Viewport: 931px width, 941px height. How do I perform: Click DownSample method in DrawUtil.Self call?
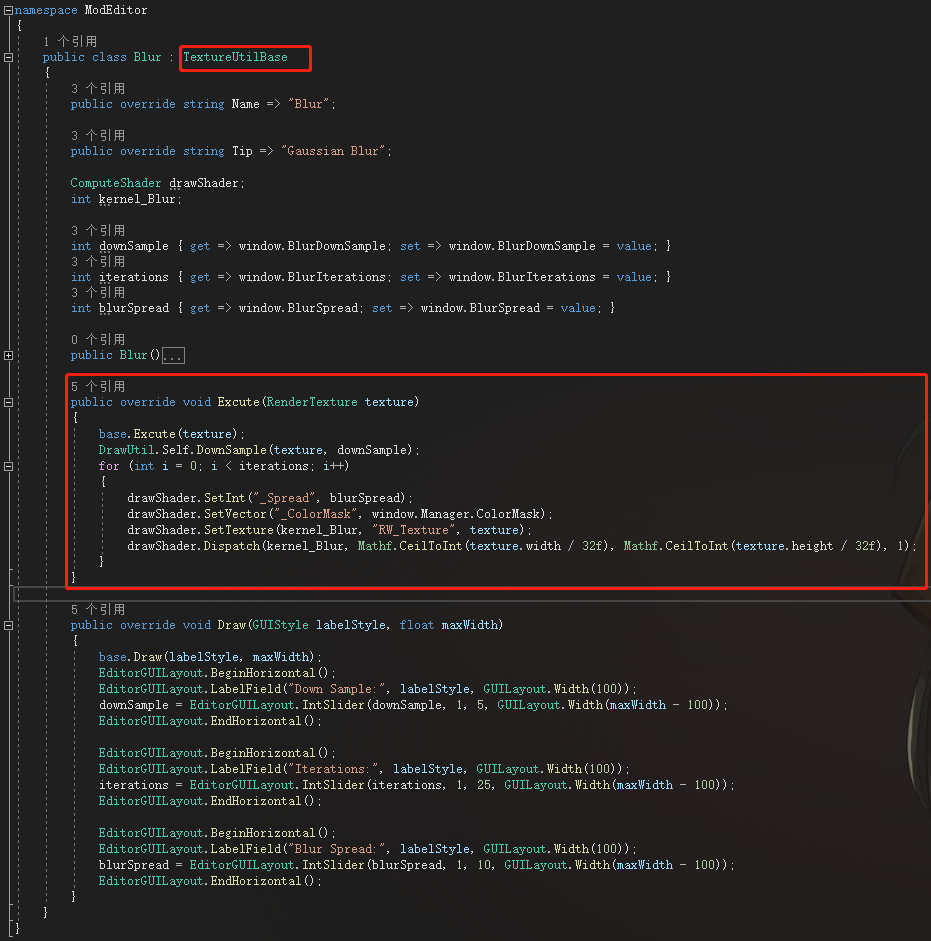[x=232, y=450]
